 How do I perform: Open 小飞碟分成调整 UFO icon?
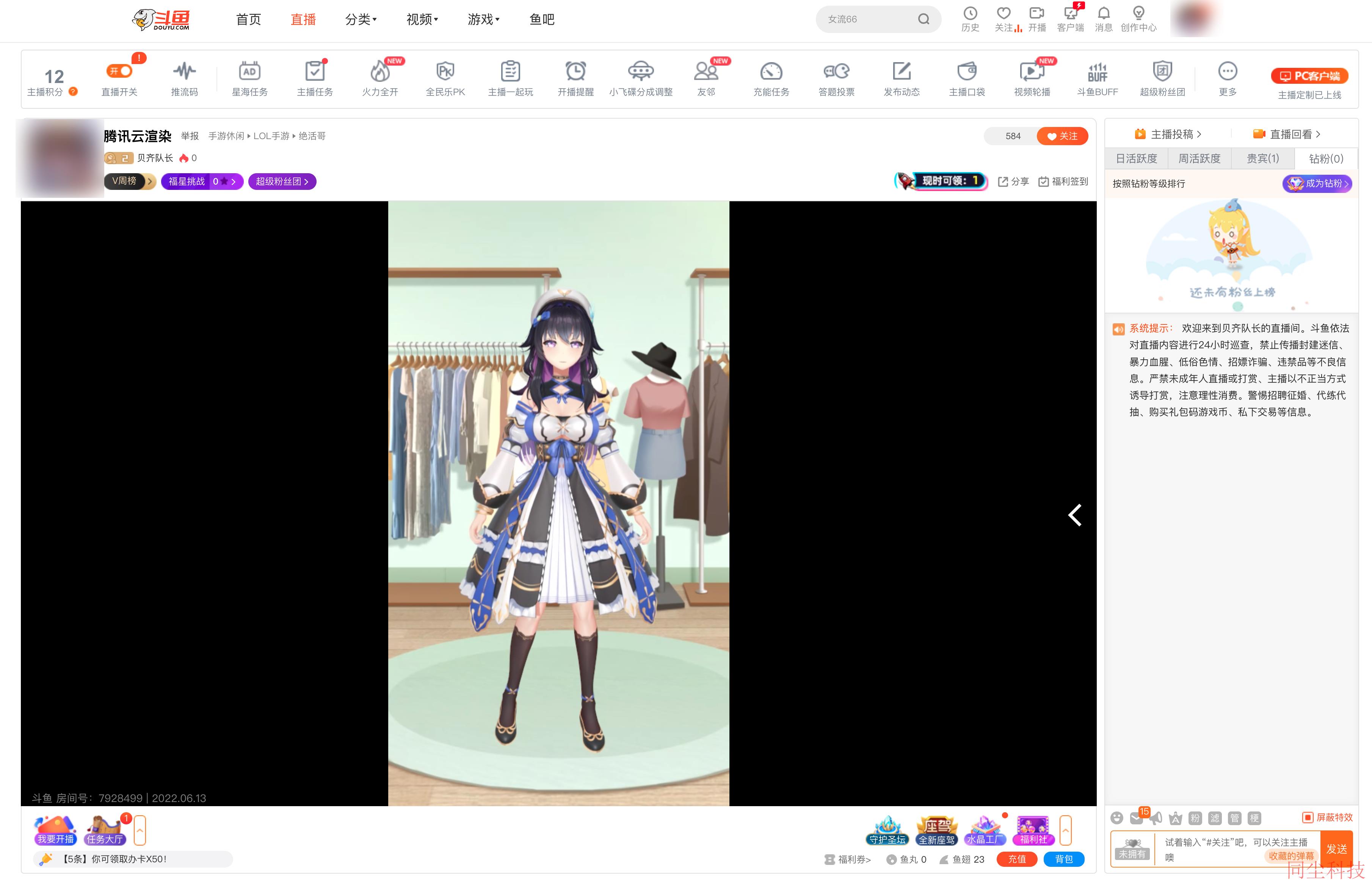(x=641, y=71)
